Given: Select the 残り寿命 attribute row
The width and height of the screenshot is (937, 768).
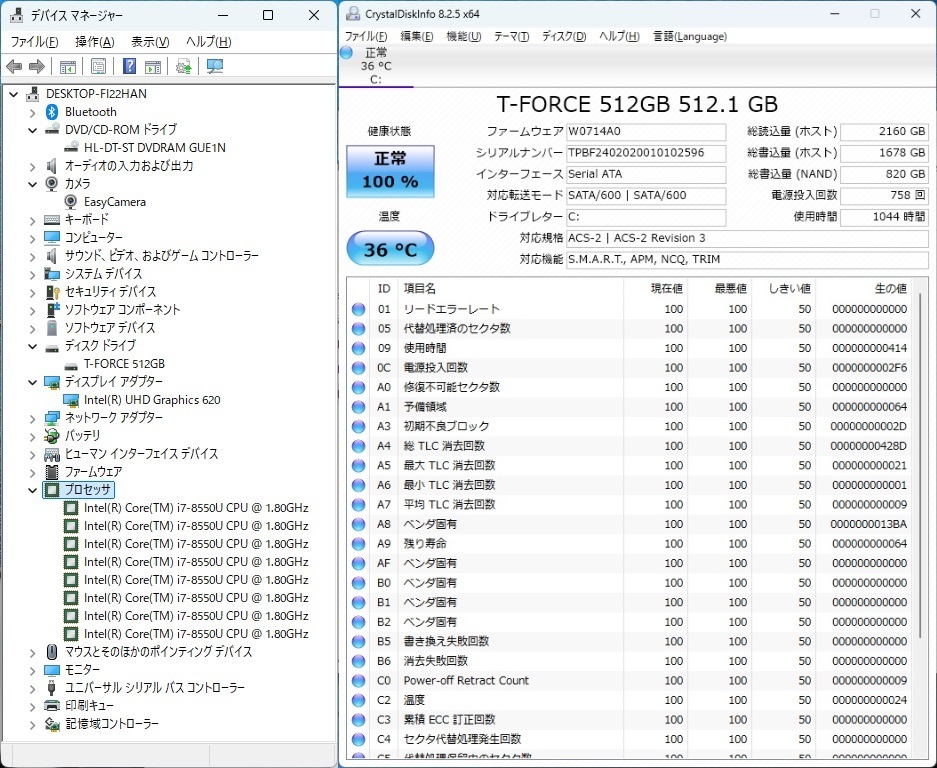Looking at the screenshot, I should (x=630, y=544).
